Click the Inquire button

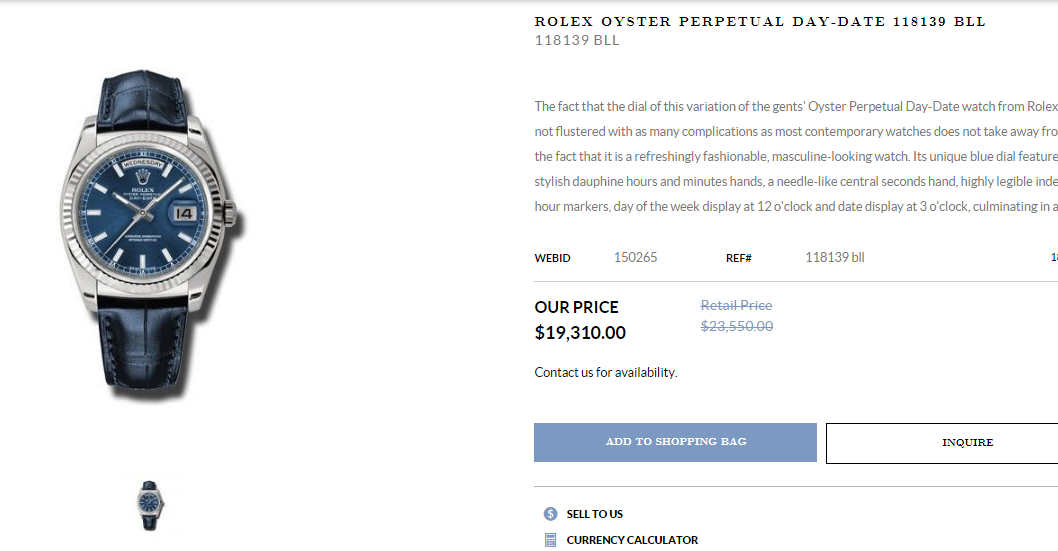[967, 443]
